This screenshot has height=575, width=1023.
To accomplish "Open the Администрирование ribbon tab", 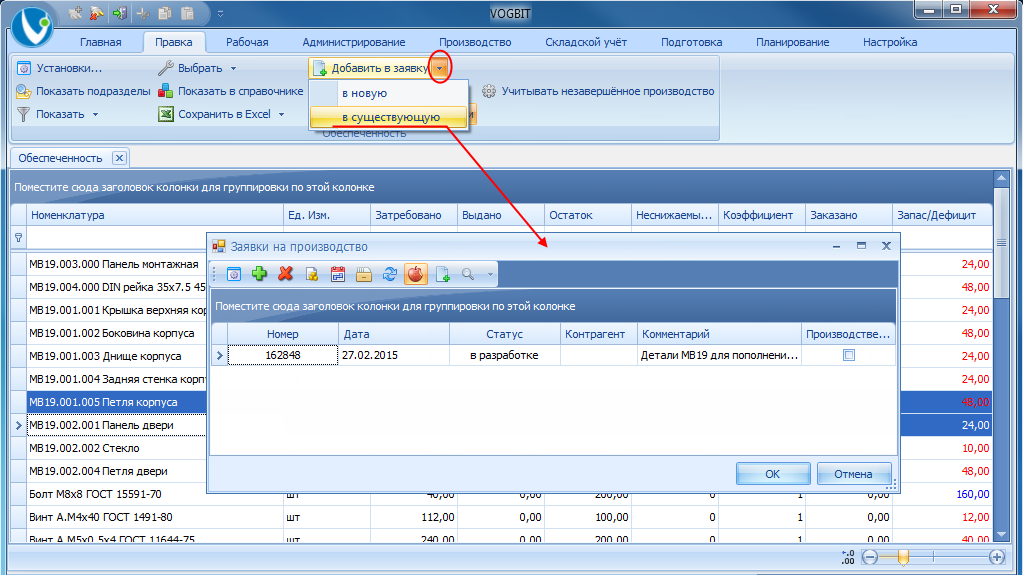I will coord(354,42).
